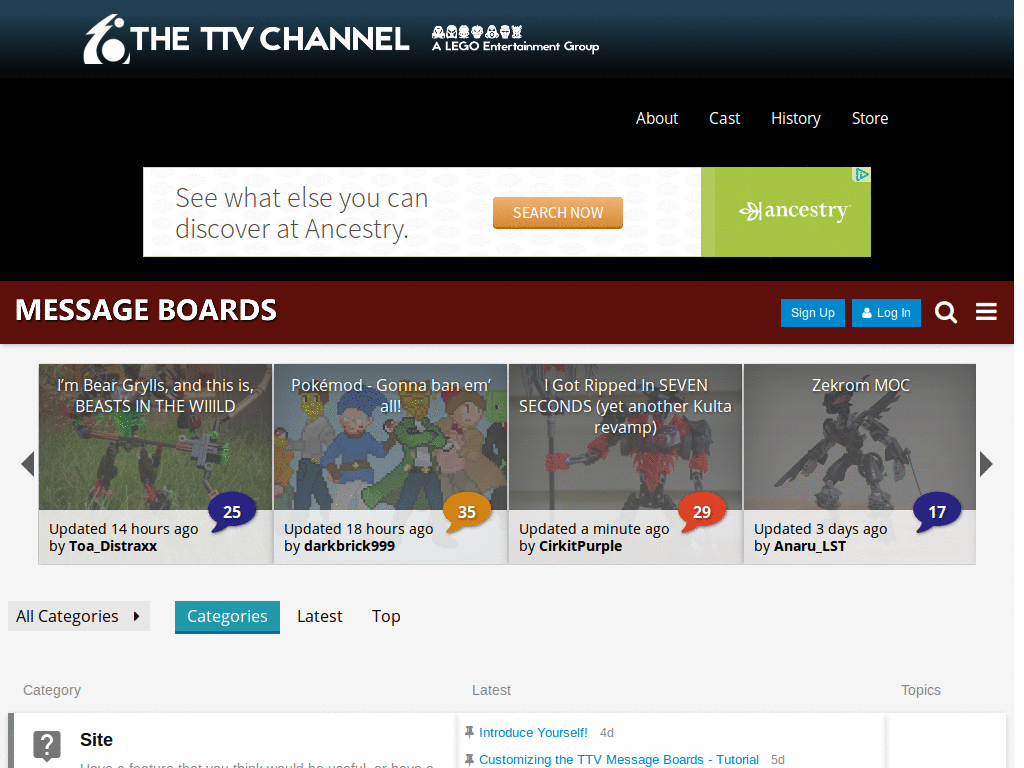Click the TTV Channel logo
The height and width of the screenshot is (768, 1024).
pyautogui.click(x=246, y=39)
